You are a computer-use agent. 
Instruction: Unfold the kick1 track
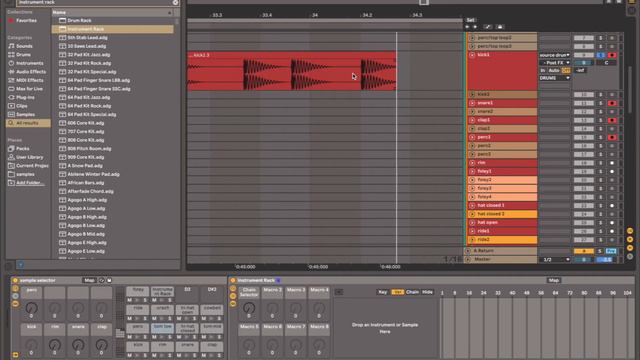pos(472,55)
